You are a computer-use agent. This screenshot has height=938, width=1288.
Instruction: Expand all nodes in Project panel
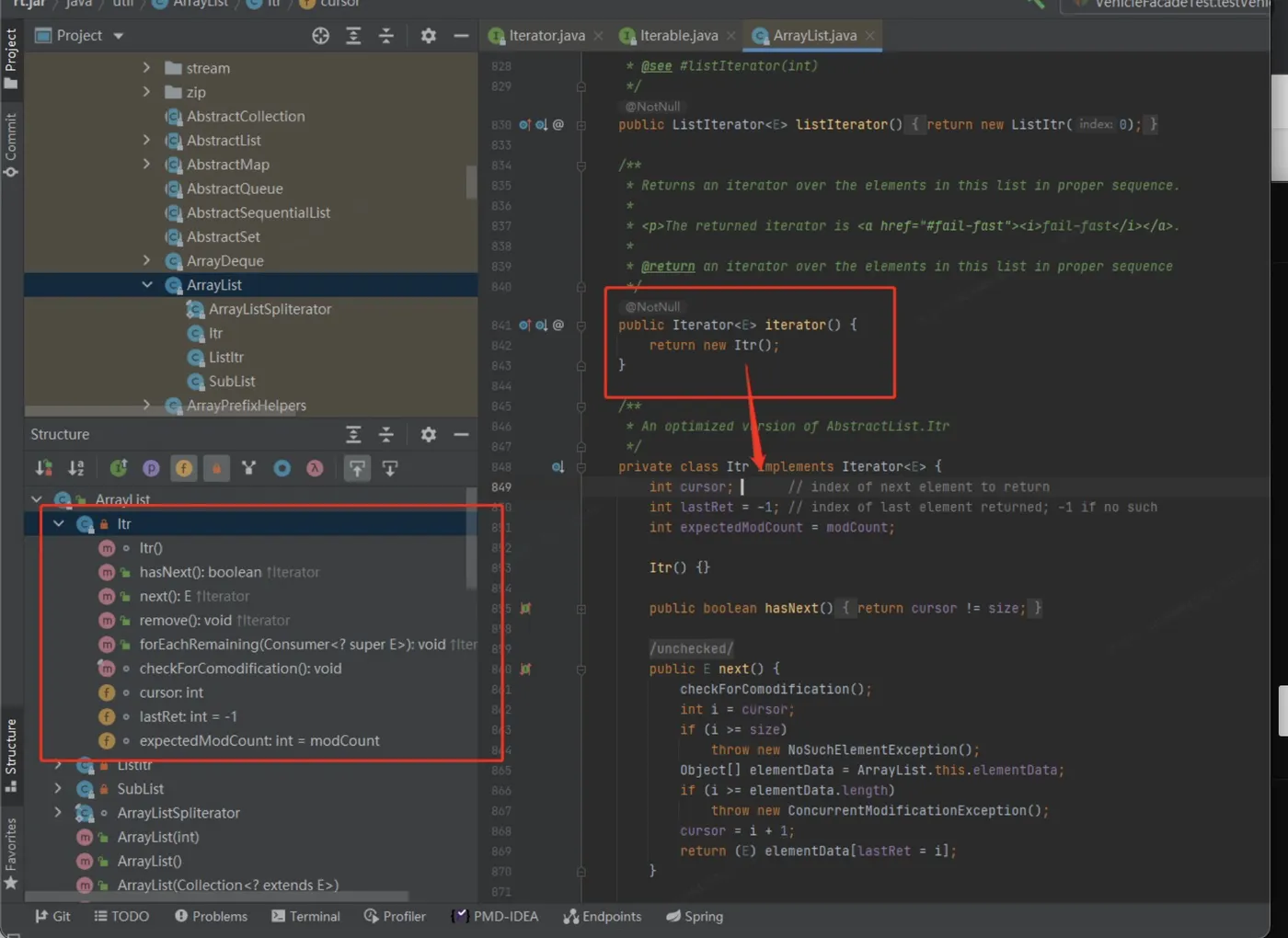pyautogui.click(x=353, y=36)
